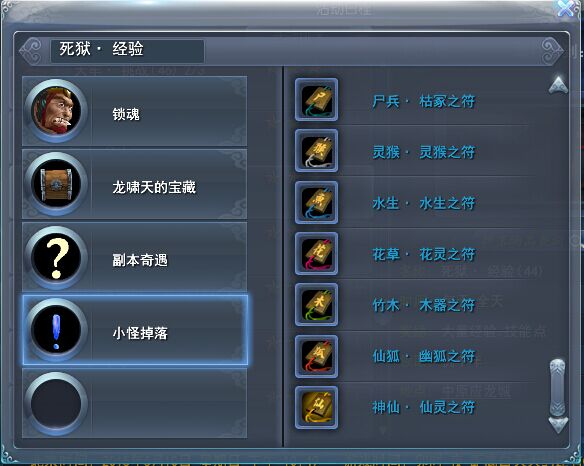584x466 pixels.
Task: Click the 幽狐之符 fox talisman icon
Action: [x=316, y=356]
